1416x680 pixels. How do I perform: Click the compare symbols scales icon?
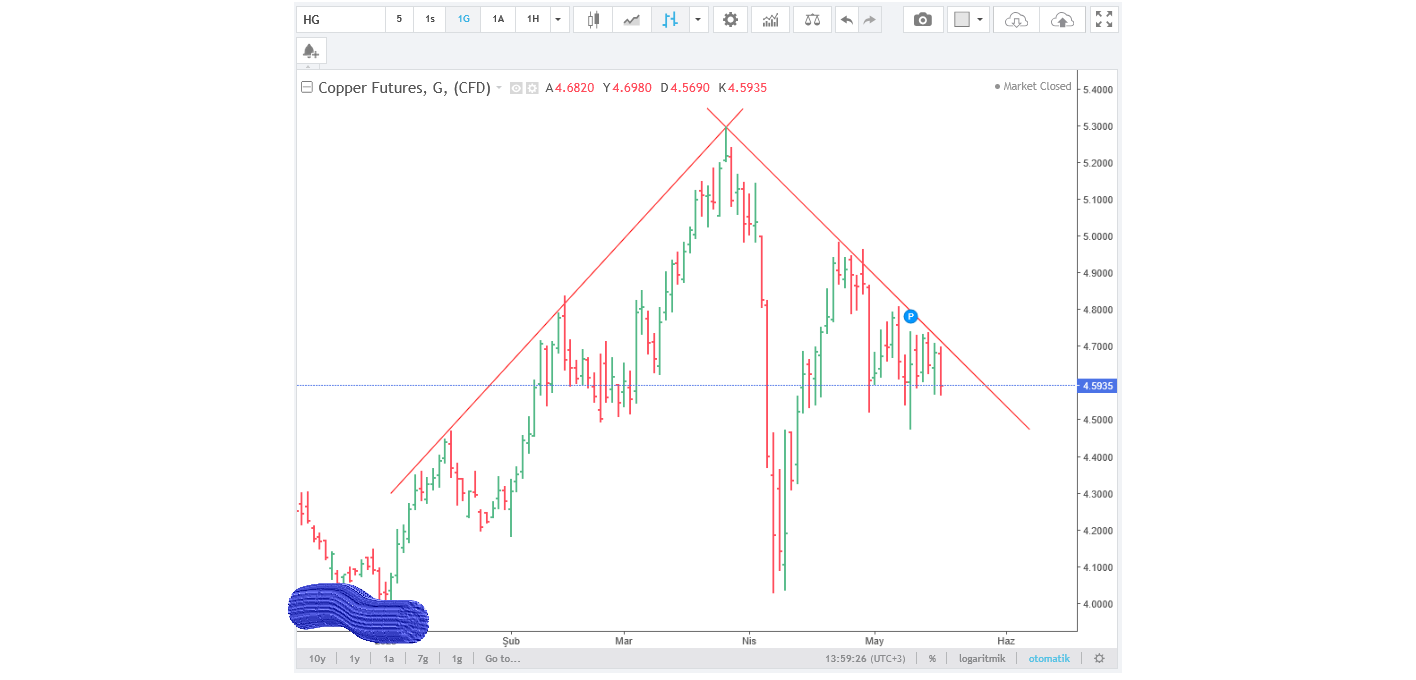812,19
